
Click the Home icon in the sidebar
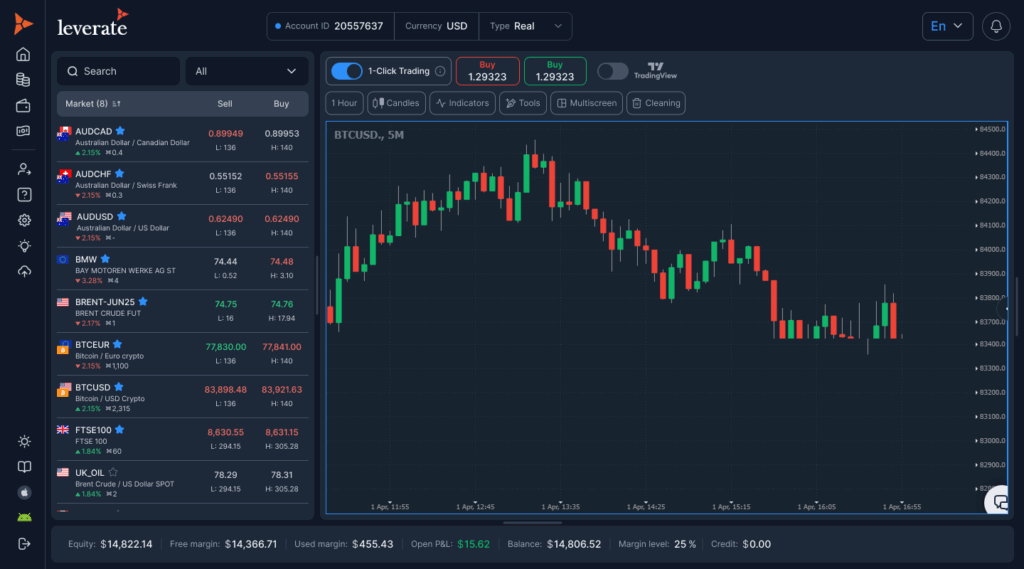tap(23, 54)
